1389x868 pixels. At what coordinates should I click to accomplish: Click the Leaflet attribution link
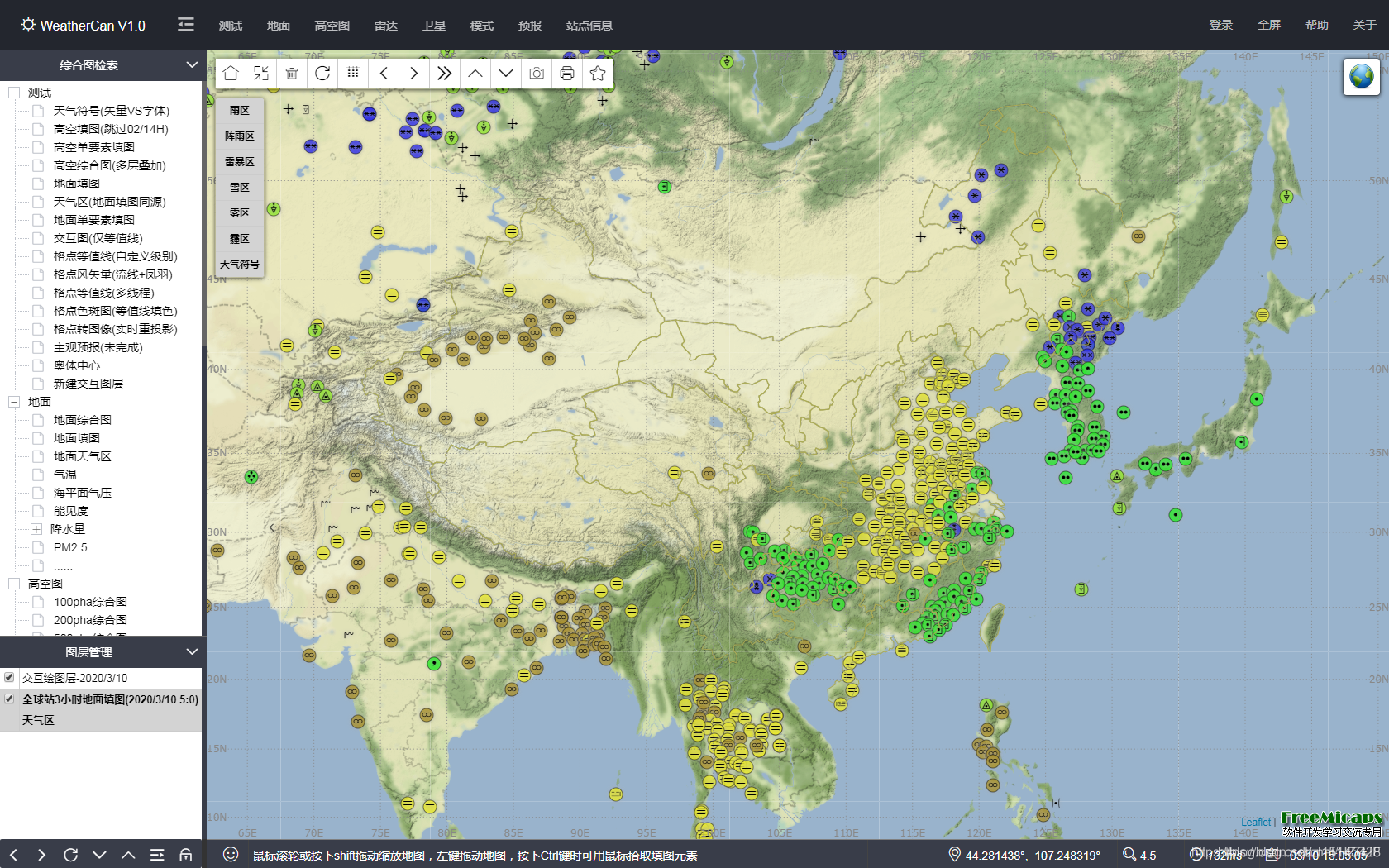(x=1256, y=822)
